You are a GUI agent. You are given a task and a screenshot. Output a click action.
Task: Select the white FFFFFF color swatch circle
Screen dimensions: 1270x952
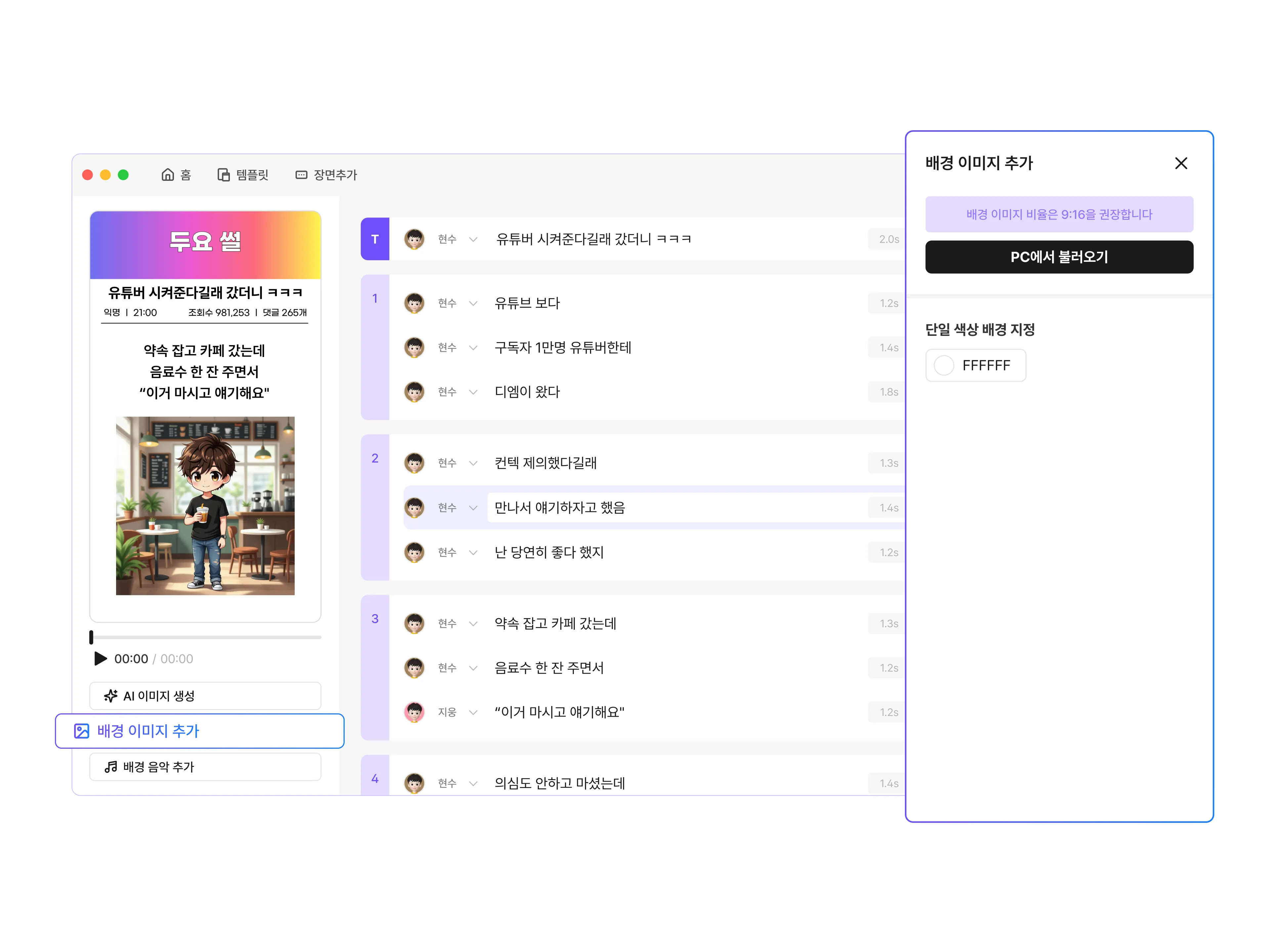tap(943, 365)
